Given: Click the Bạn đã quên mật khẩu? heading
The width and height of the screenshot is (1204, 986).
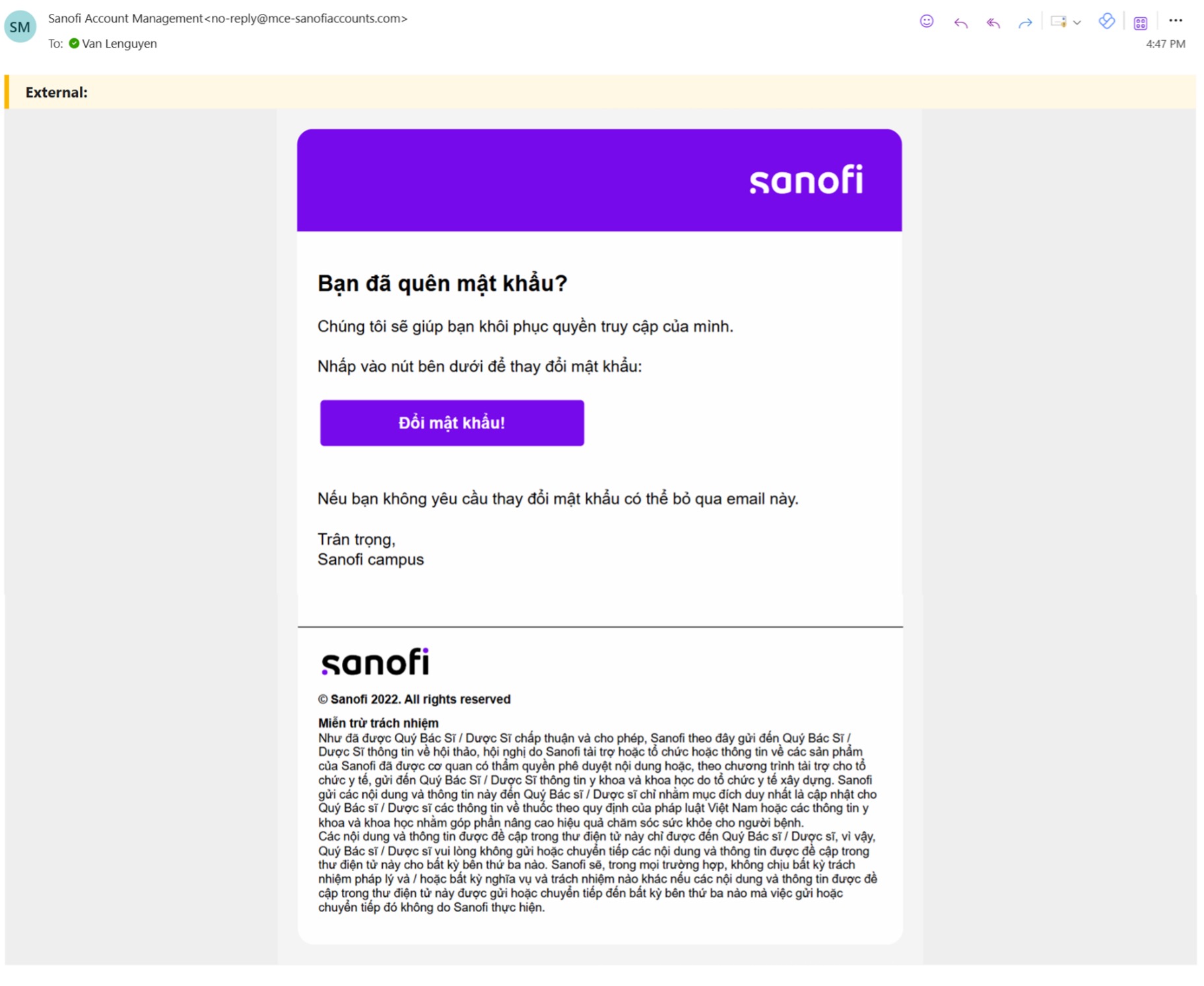Looking at the screenshot, I should click(x=442, y=283).
